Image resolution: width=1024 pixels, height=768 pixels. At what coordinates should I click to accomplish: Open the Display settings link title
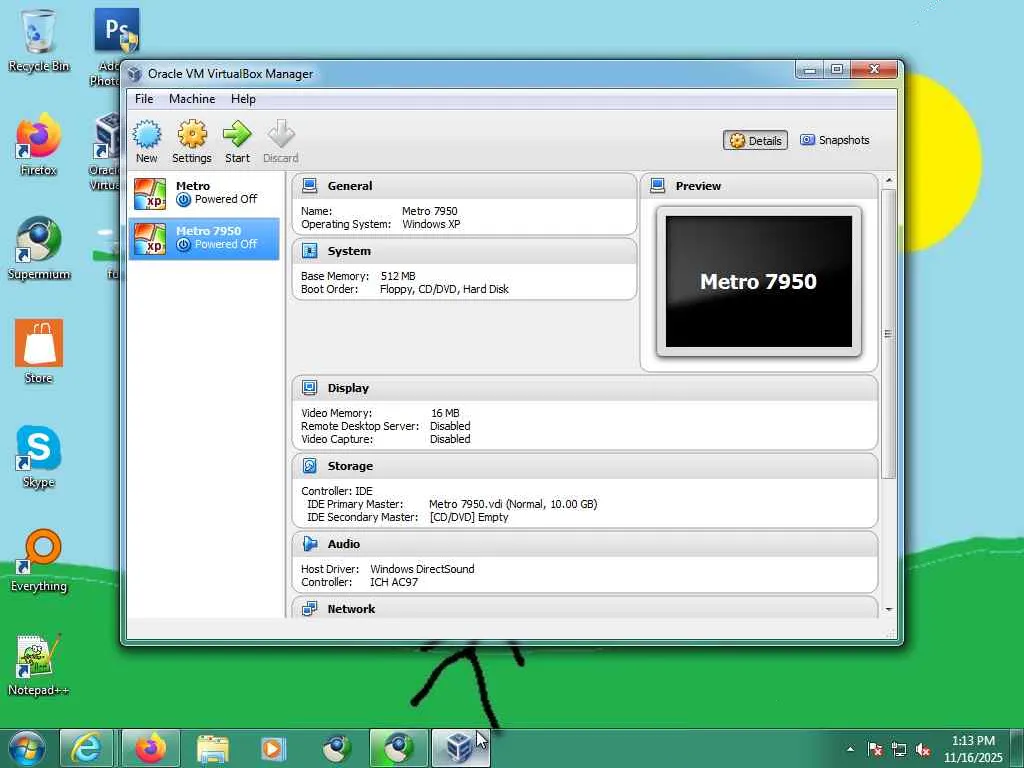[x=348, y=388]
